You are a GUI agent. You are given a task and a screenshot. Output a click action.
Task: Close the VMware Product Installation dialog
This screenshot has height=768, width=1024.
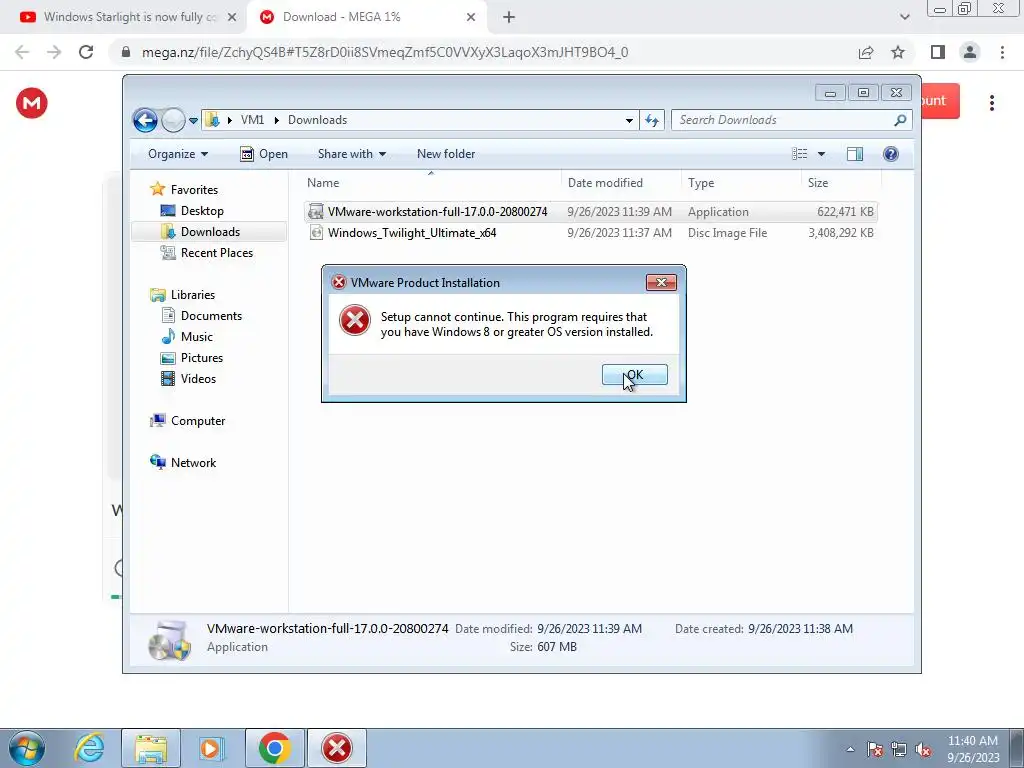(661, 282)
